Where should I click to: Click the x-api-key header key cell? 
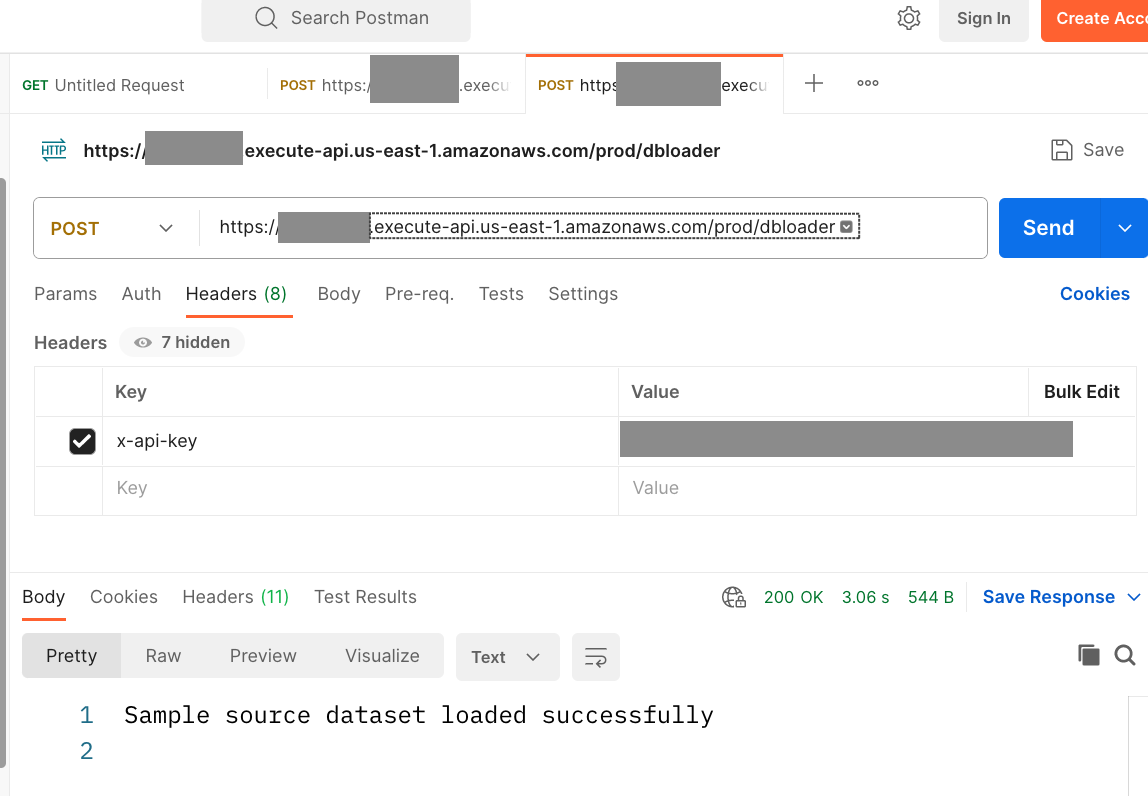360,442
